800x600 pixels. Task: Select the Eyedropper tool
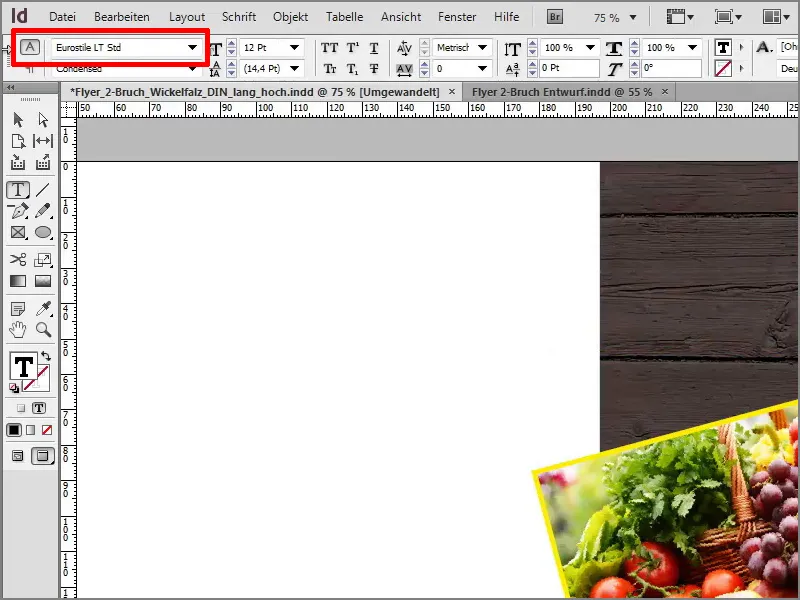click(43, 309)
